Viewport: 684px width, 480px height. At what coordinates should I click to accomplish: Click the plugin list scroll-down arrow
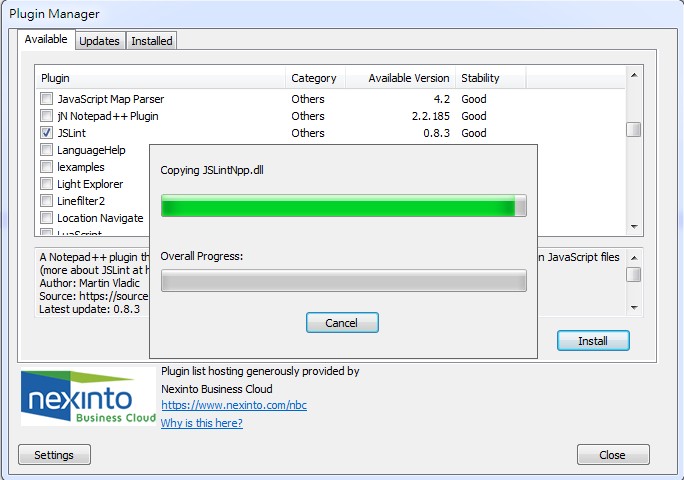(634, 226)
